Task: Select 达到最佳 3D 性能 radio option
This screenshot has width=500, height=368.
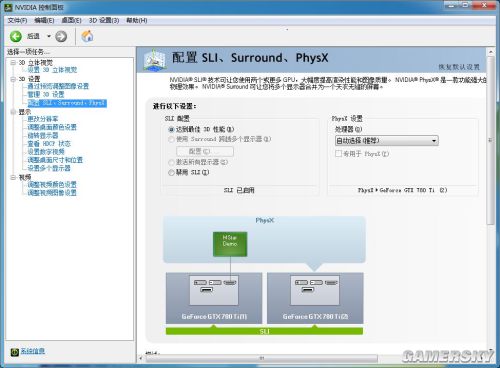Action: click(x=172, y=129)
